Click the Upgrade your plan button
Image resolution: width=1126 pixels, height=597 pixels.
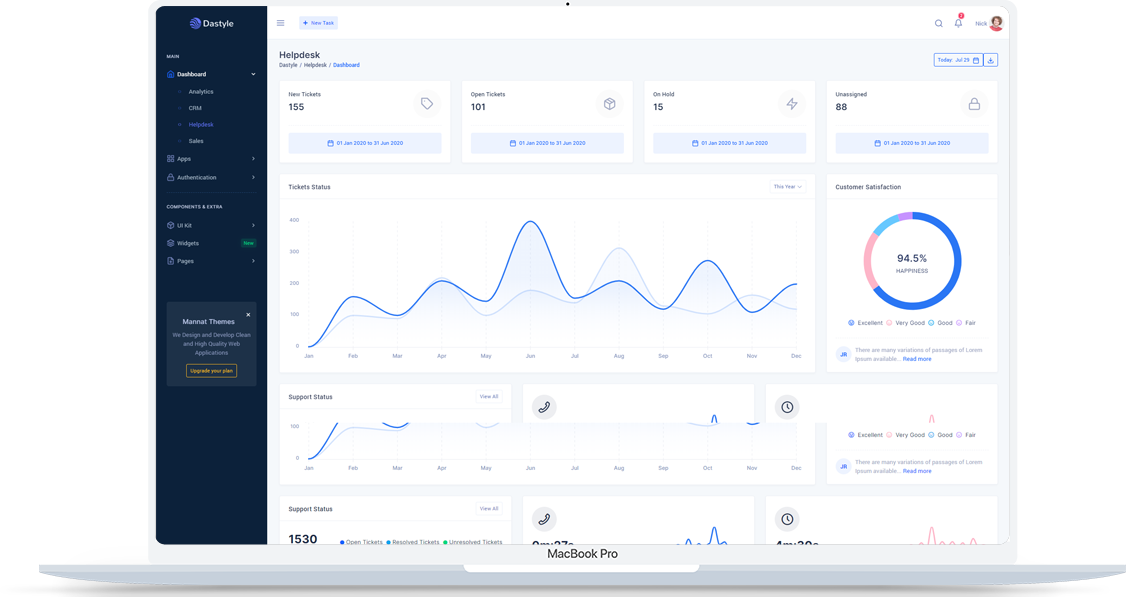[x=211, y=371]
